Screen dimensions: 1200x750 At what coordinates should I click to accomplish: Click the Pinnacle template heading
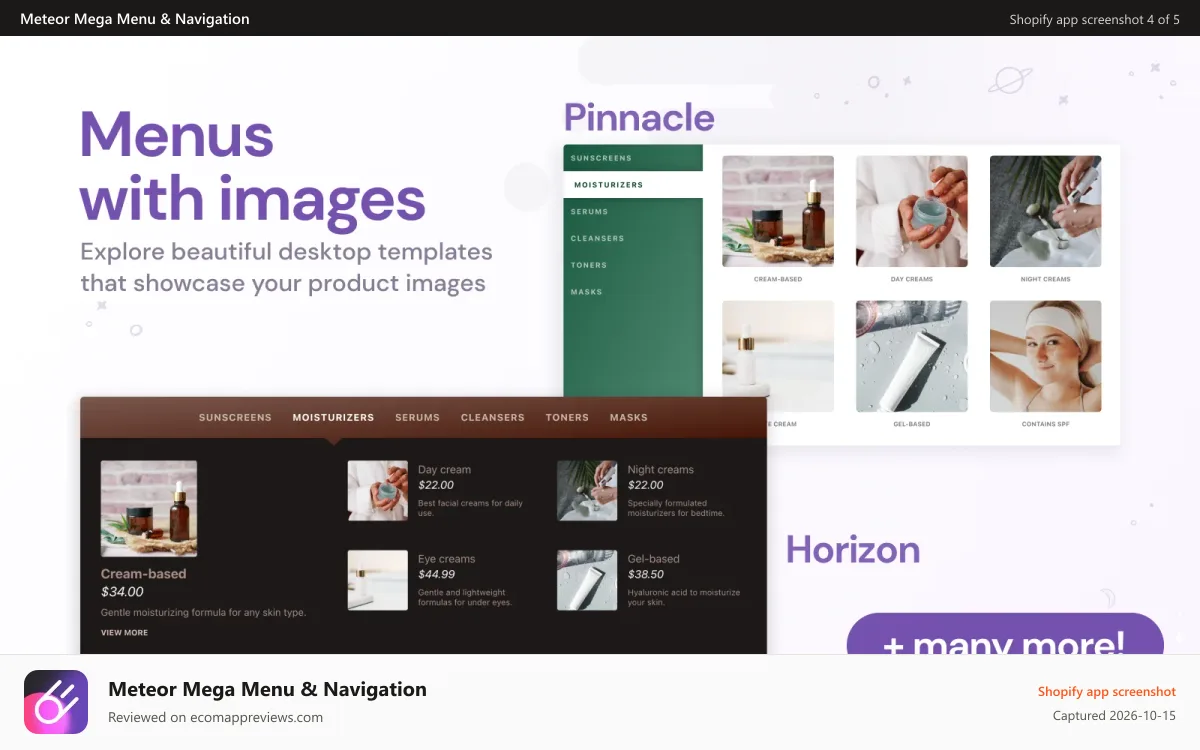coord(639,118)
